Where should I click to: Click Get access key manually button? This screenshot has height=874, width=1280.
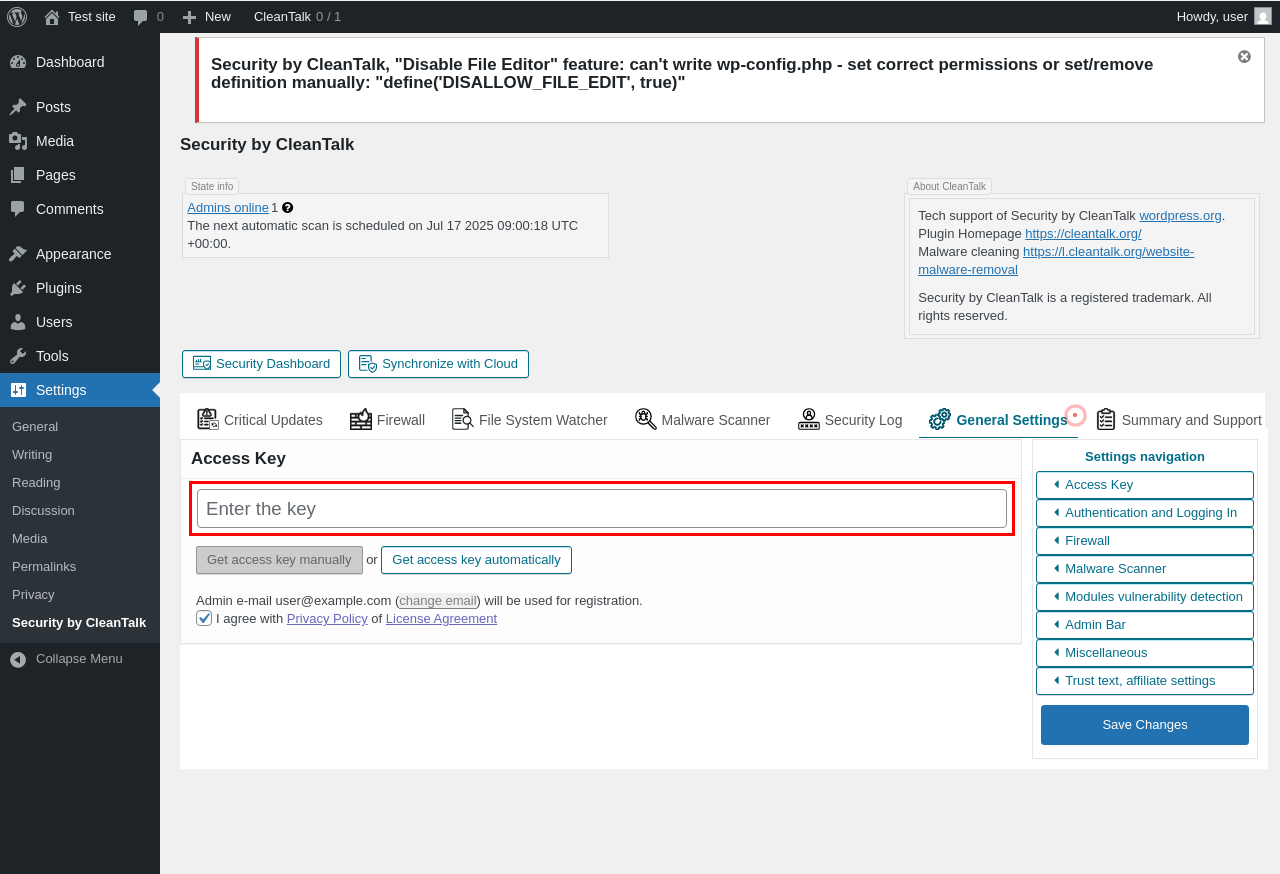[x=279, y=560]
